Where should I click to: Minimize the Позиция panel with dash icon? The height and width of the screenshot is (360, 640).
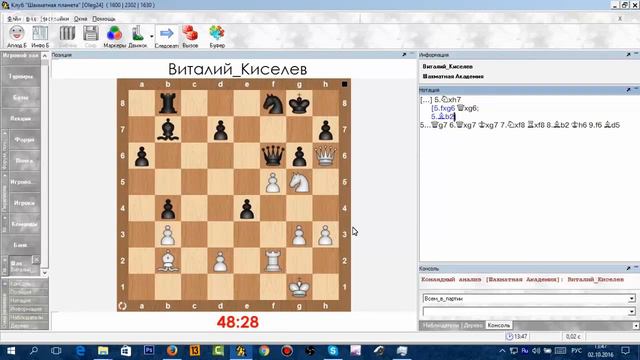click(x=412, y=54)
